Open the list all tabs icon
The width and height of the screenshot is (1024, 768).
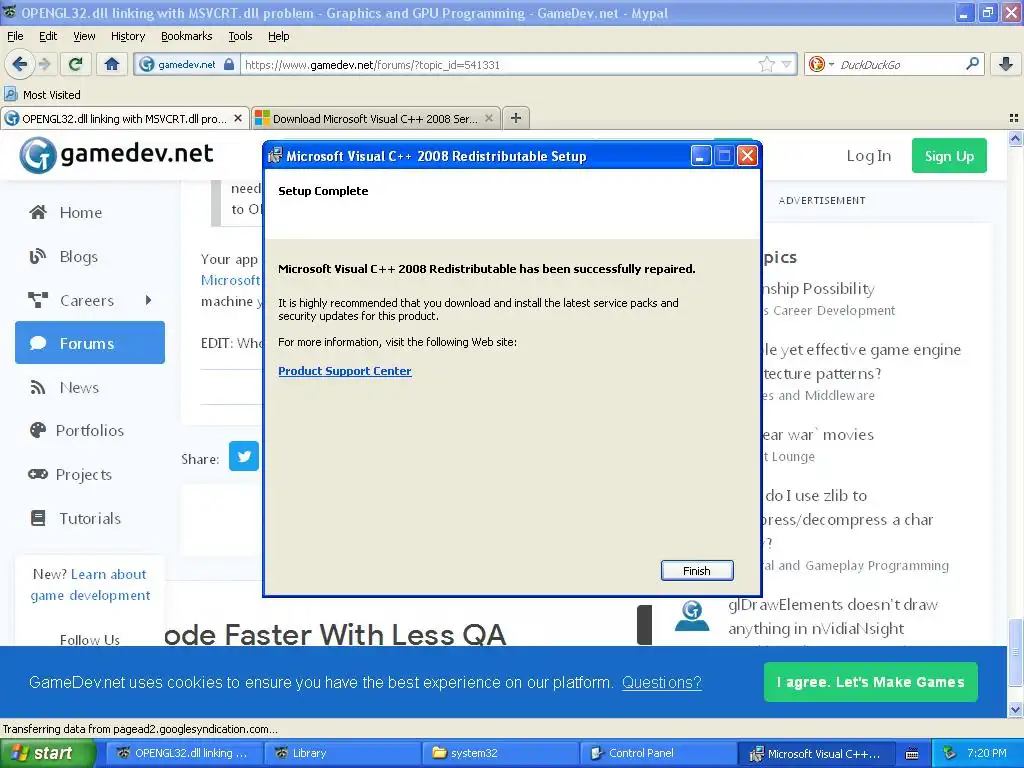(x=1014, y=118)
